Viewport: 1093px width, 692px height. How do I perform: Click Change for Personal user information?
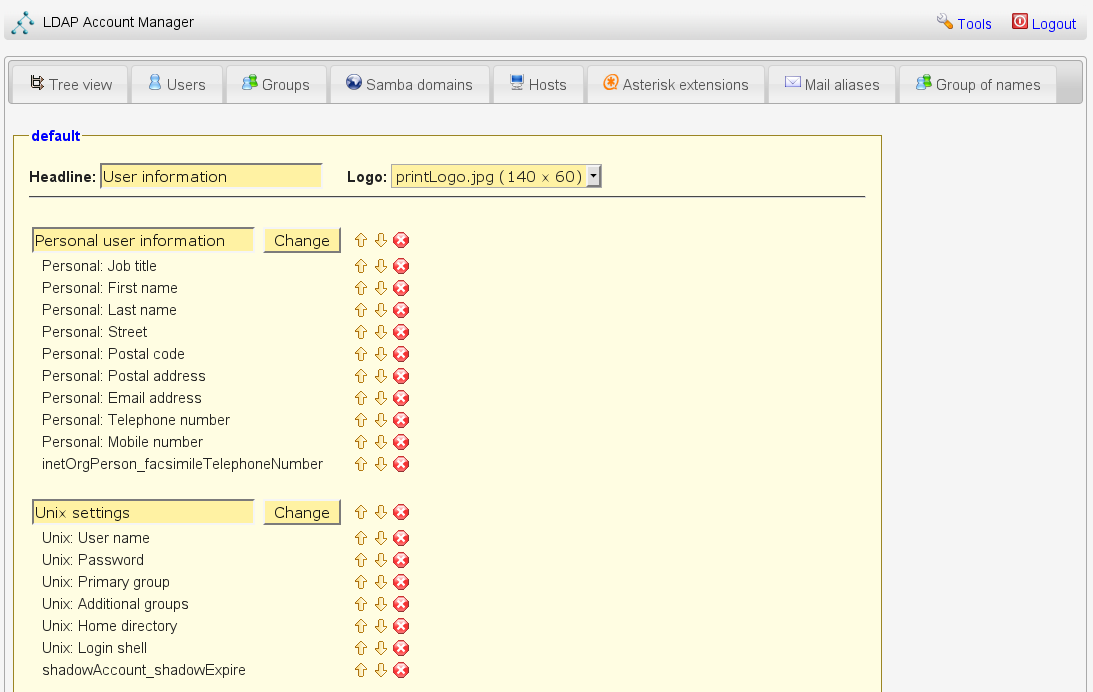(302, 240)
